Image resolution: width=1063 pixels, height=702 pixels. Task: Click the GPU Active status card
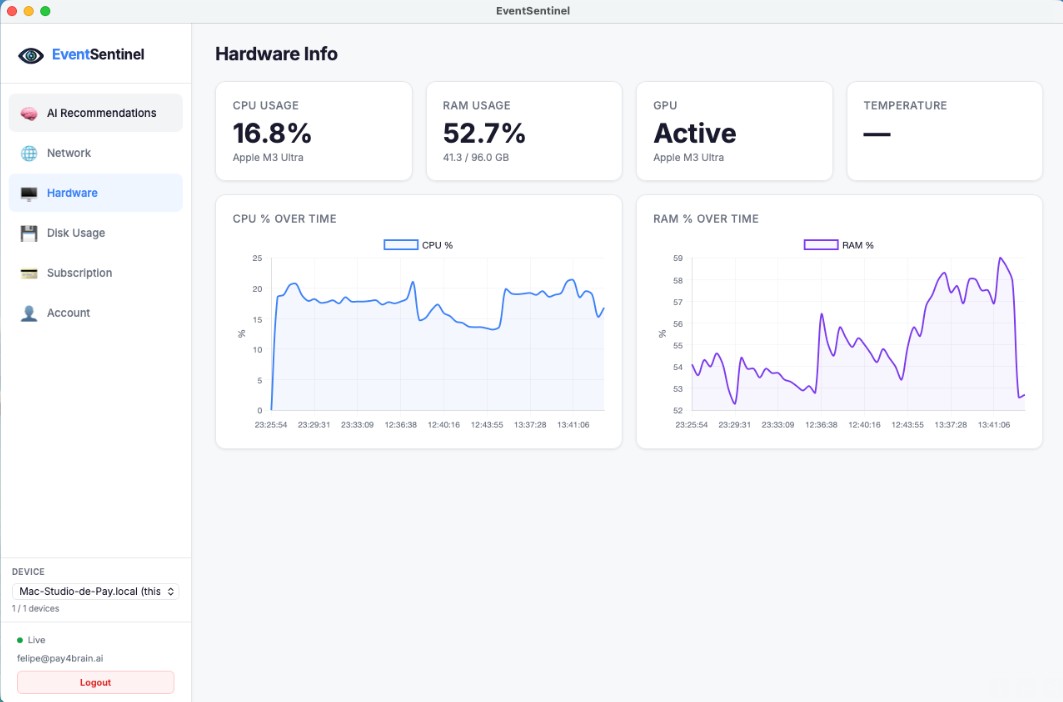[734, 132]
